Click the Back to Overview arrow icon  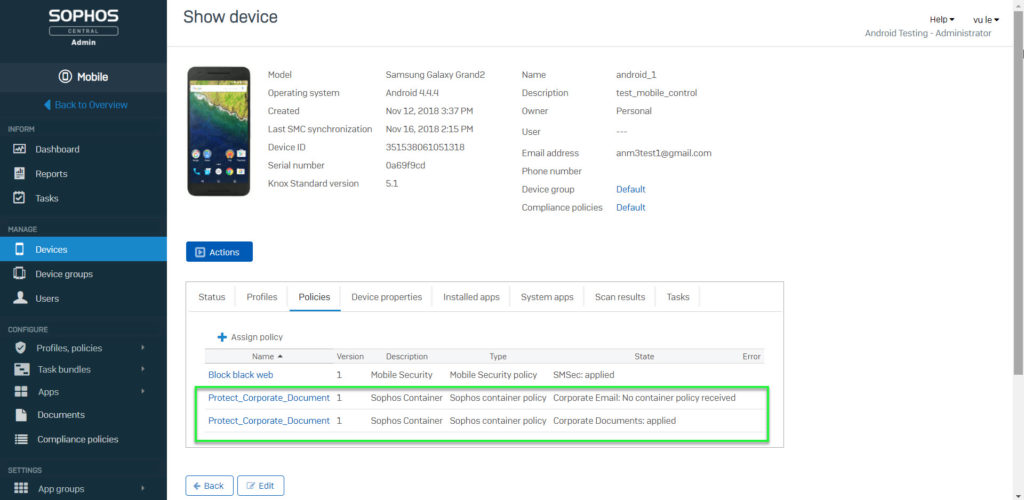click(47, 105)
